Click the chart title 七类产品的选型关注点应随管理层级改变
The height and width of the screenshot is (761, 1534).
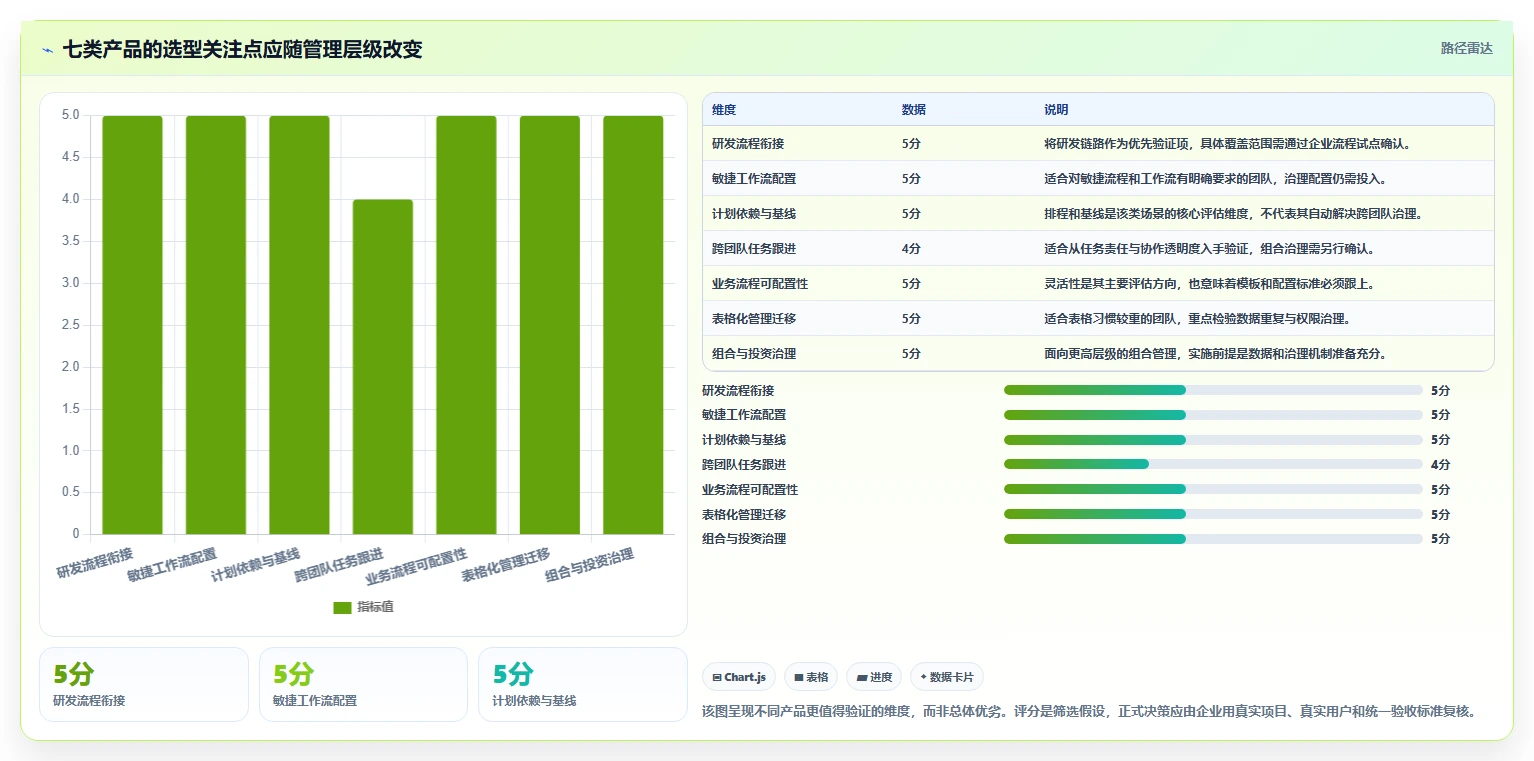click(x=242, y=49)
